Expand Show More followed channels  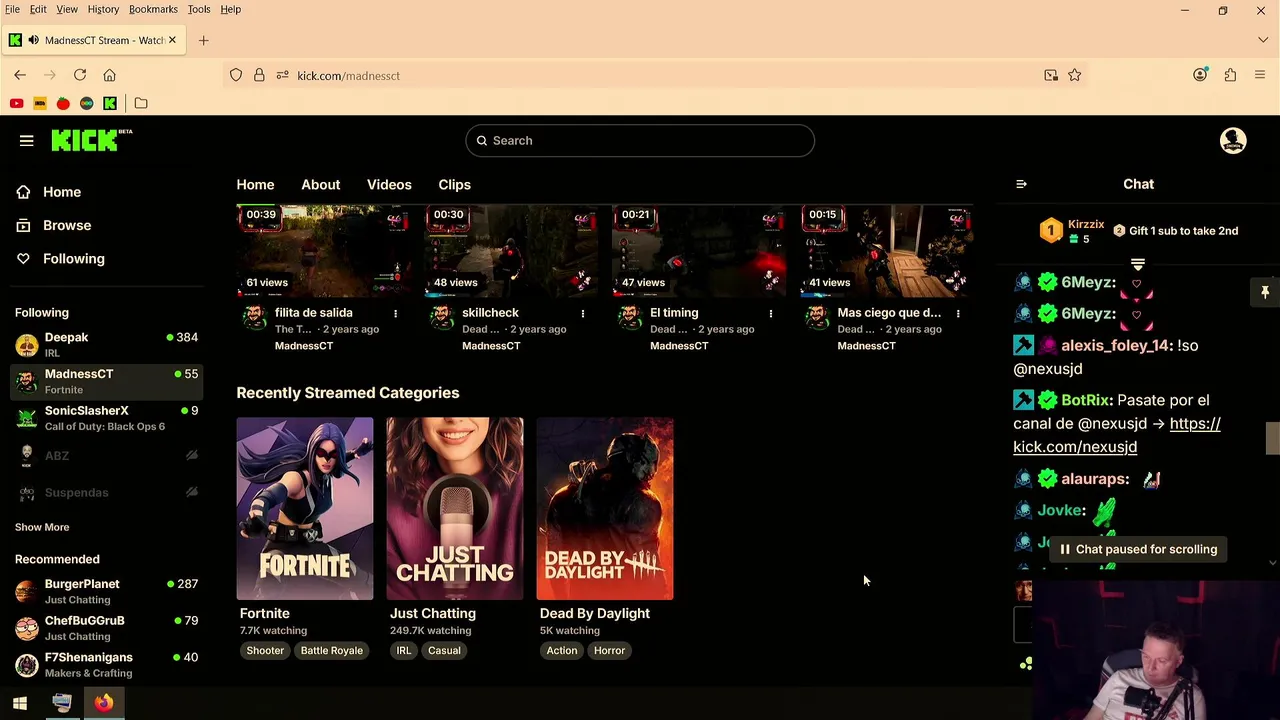(x=42, y=527)
